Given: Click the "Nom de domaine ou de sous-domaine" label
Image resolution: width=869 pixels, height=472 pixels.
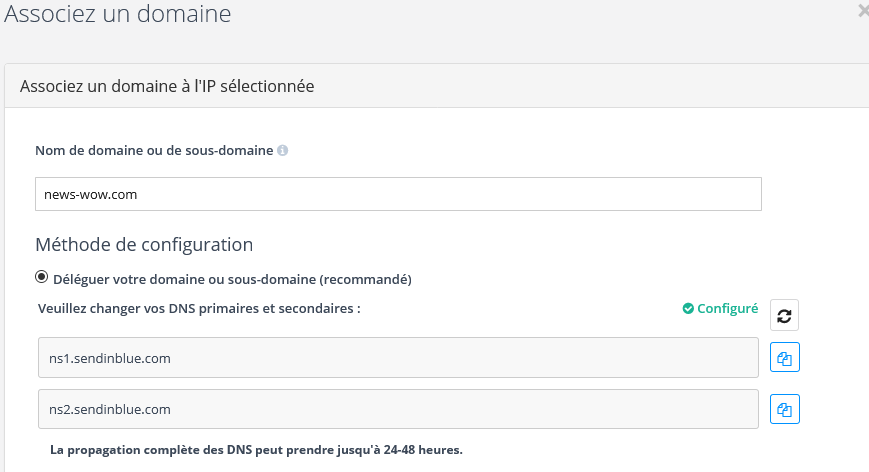Looking at the screenshot, I should point(154,151).
